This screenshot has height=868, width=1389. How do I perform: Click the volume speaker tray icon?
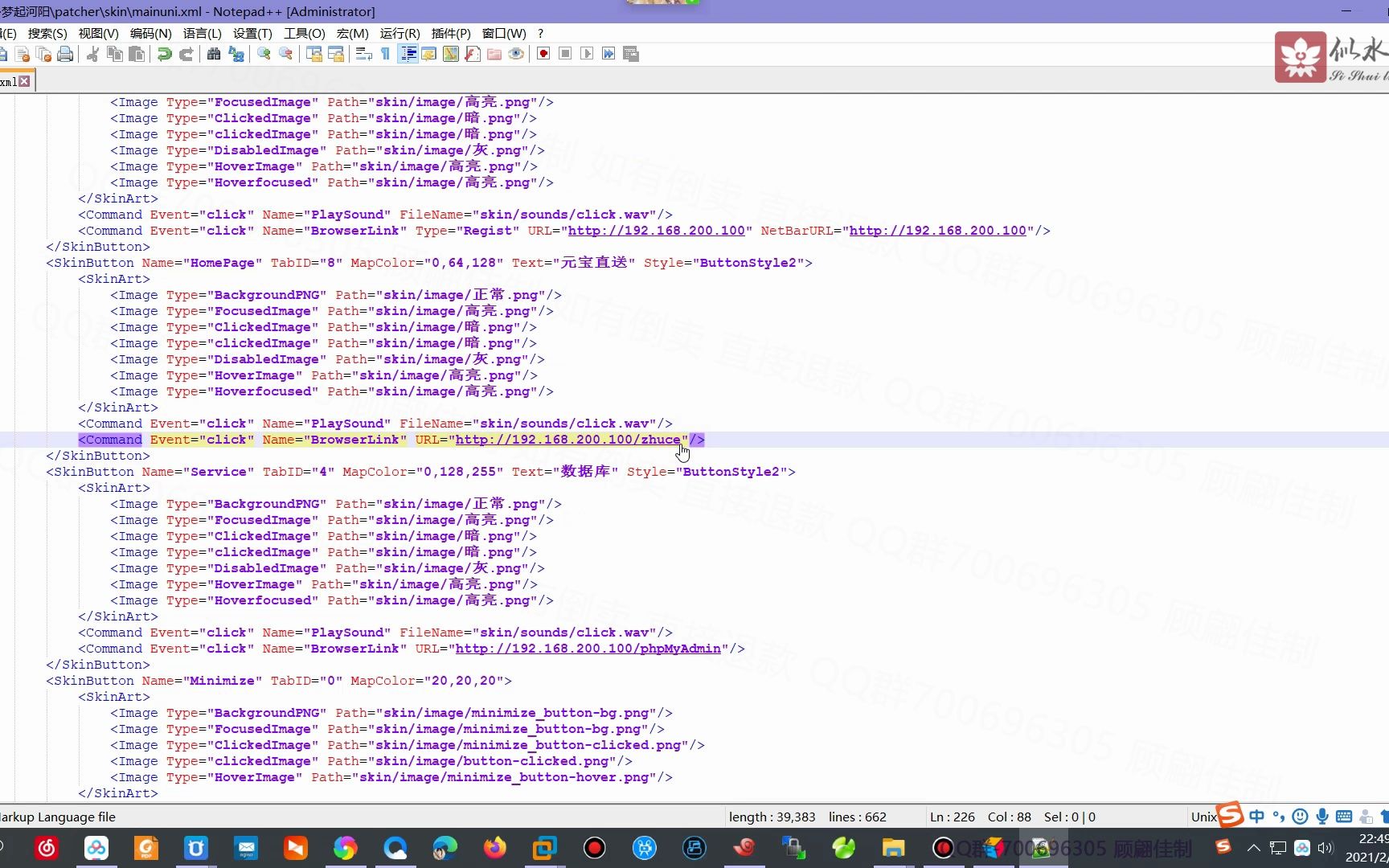click(1325, 848)
